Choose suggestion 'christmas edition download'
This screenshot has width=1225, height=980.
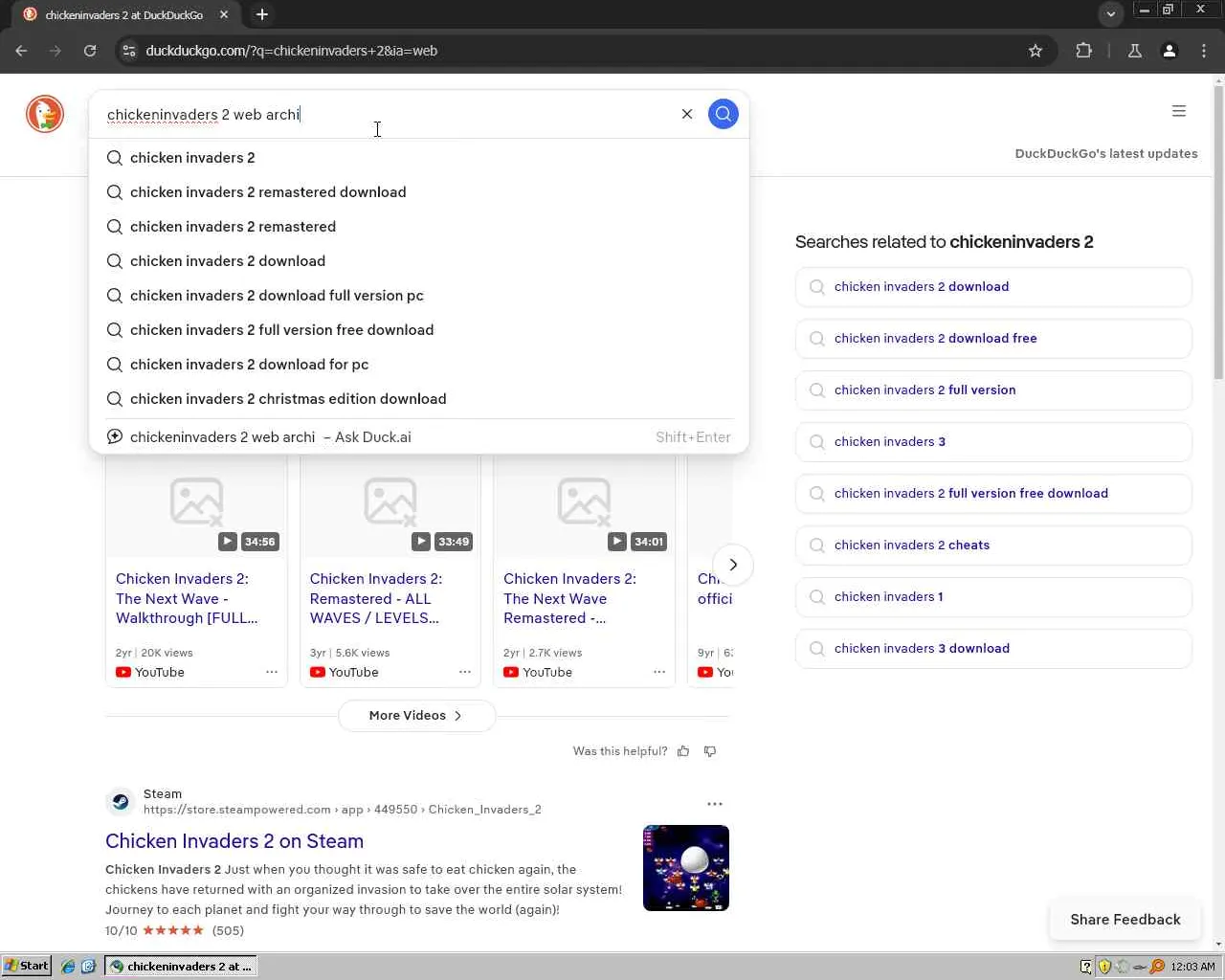click(419, 399)
